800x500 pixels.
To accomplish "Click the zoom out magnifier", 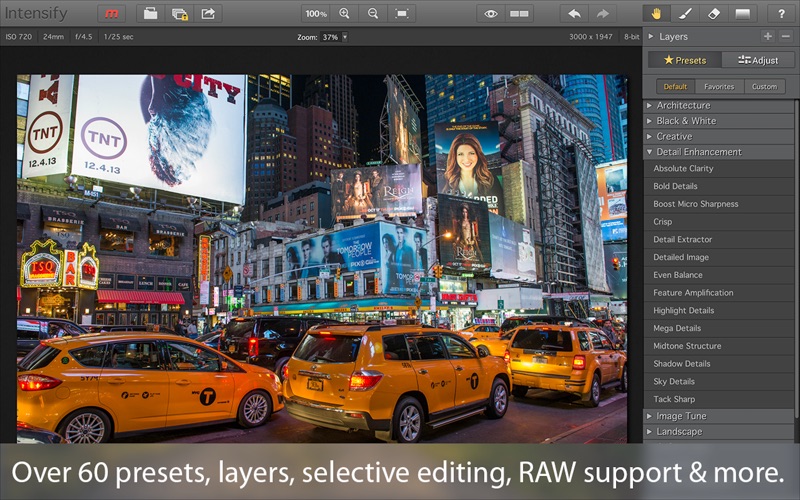I will pyautogui.click(x=373, y=14).
